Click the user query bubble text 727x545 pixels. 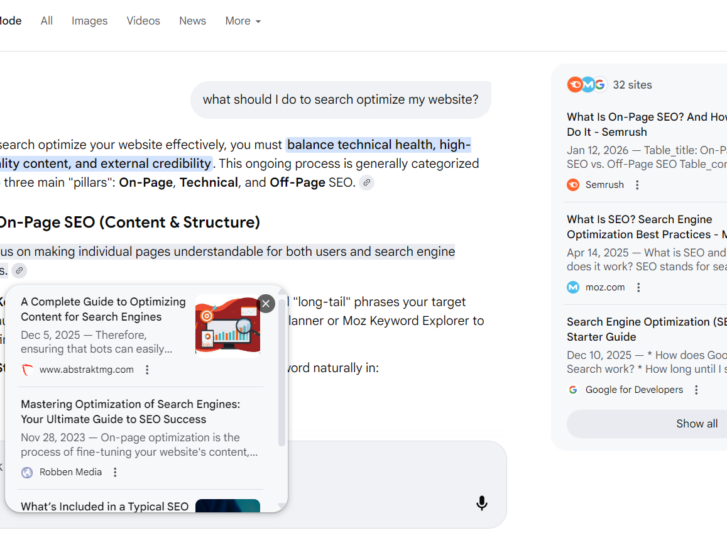340,100
